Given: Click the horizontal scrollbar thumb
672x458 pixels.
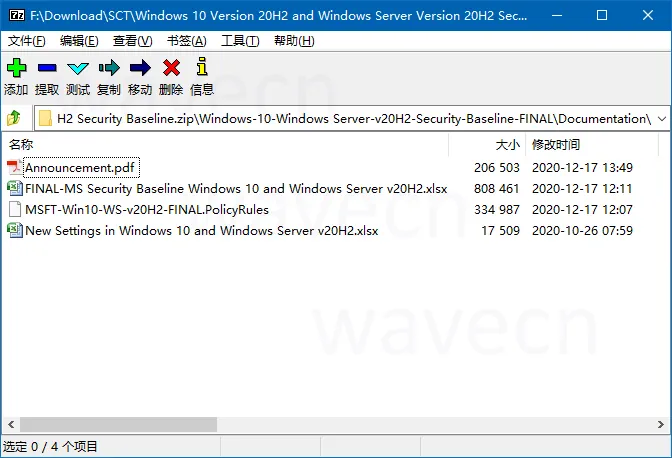Looking at the screenshot, I should click(x=118, y=425).
